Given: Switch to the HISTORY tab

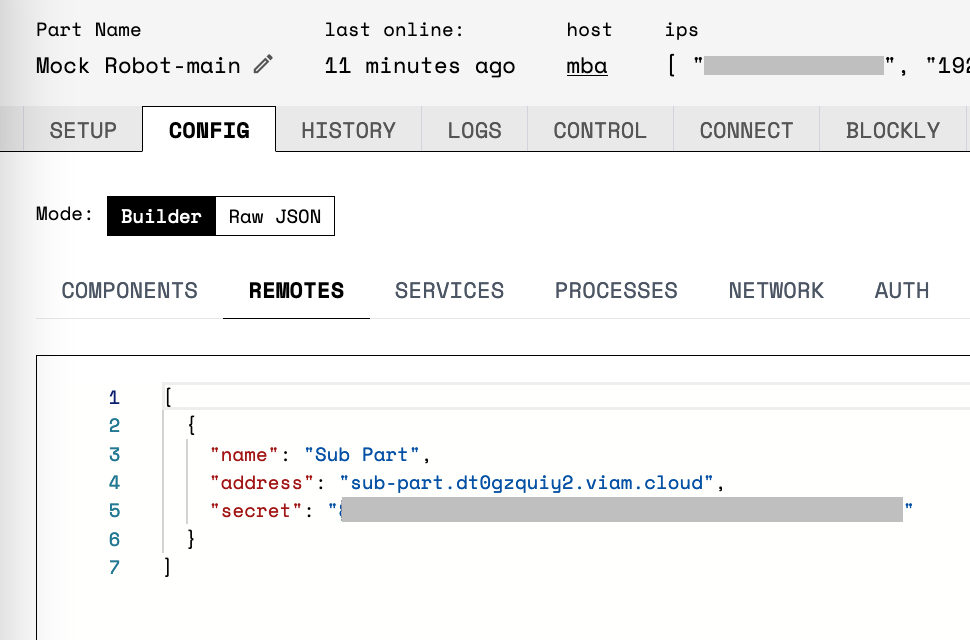Looking at the screenshot, I should pos(348,129).
